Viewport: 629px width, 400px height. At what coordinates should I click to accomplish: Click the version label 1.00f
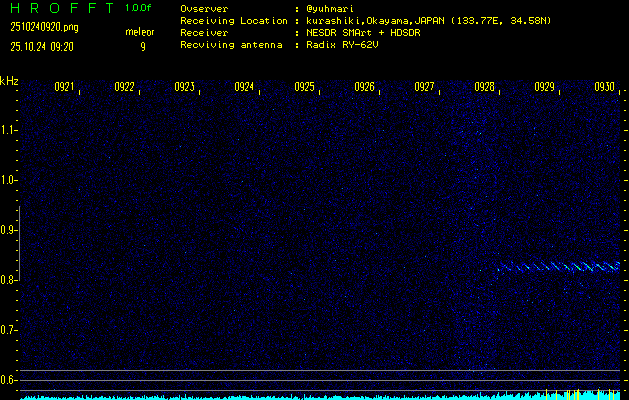pyautogui.click(x=139, y=8)
